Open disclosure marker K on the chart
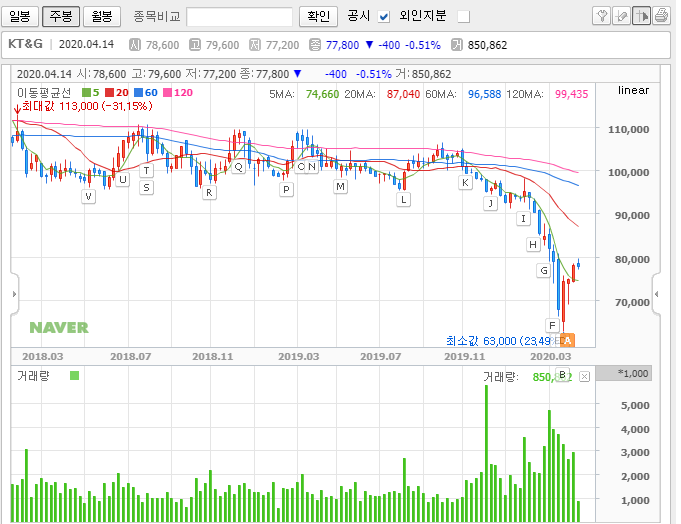 point(465,183)
